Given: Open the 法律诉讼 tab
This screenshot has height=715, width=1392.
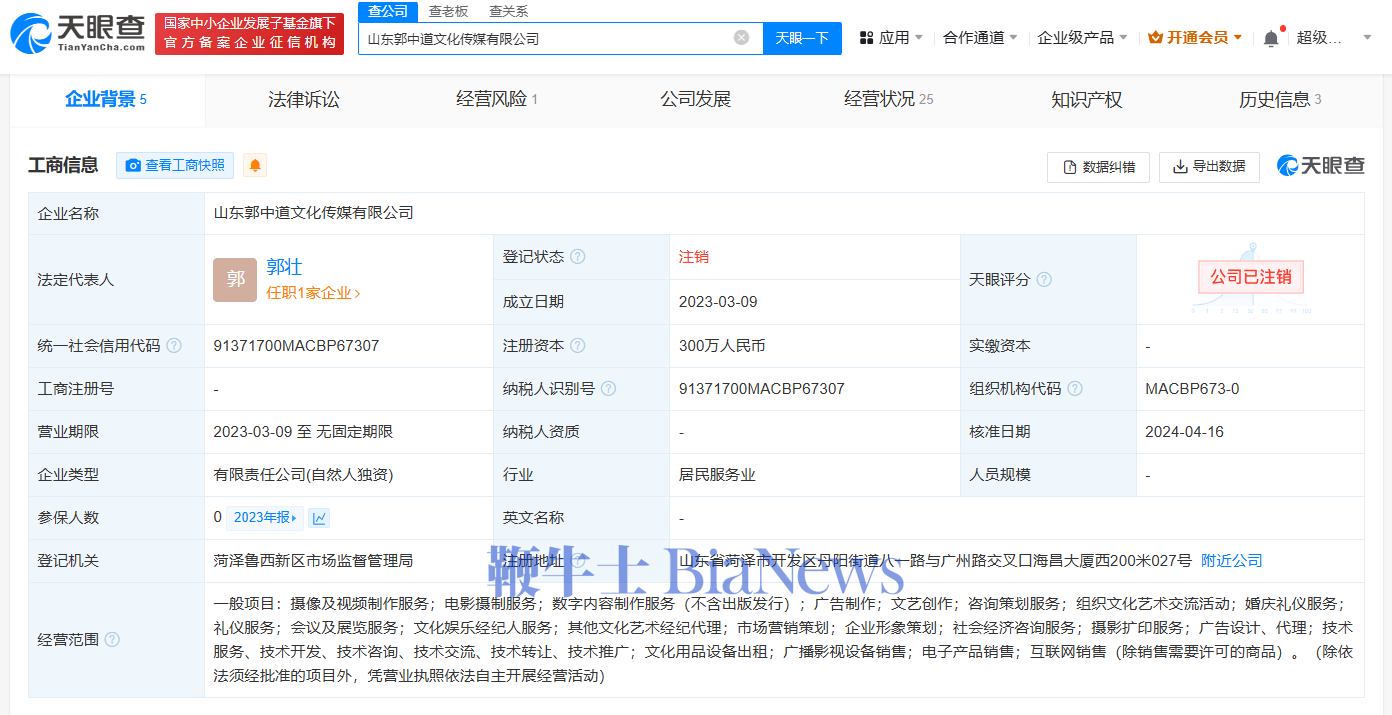Looking at the screenshot, I should click(x=304, y=99).
